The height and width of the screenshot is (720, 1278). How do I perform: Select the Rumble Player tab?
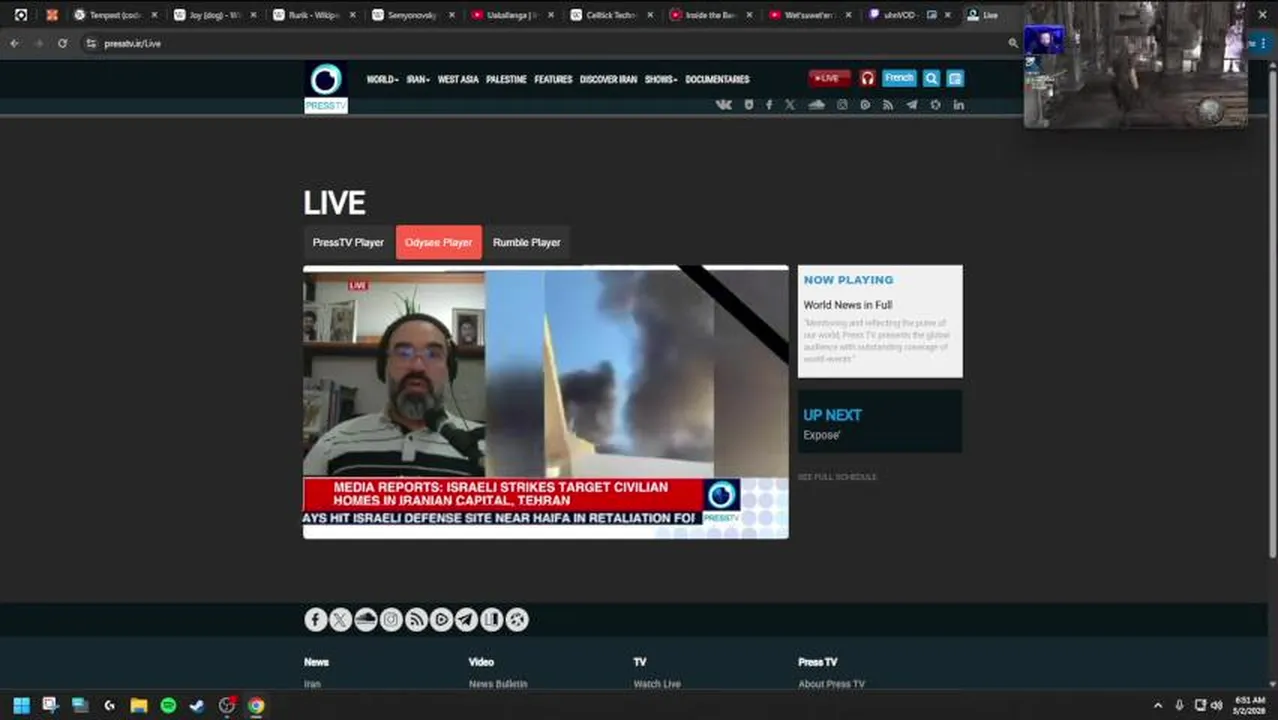(x=526, y=242)
